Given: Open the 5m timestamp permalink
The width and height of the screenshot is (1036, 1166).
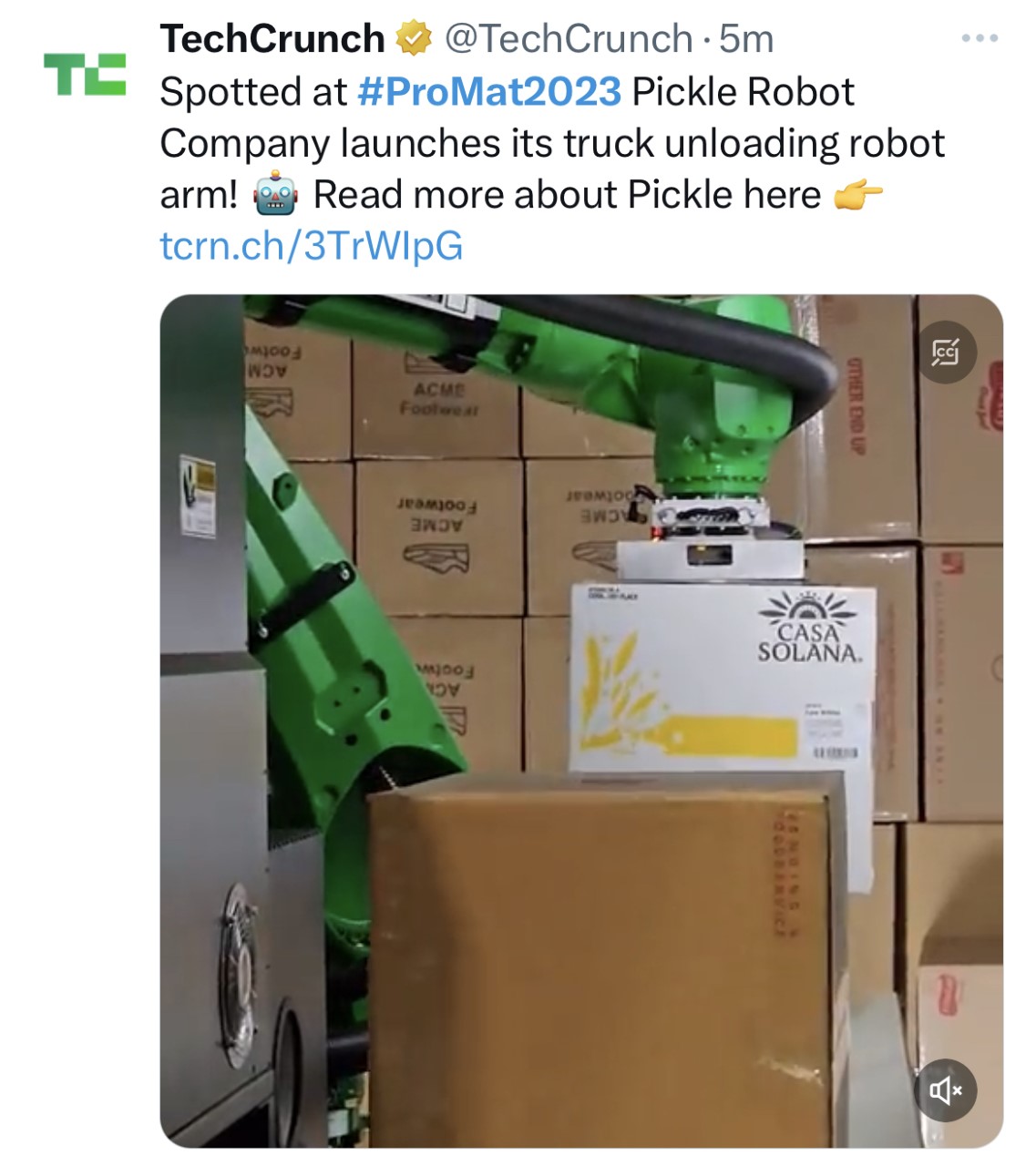Looking at the screenshot, I should tap(746, 39).
